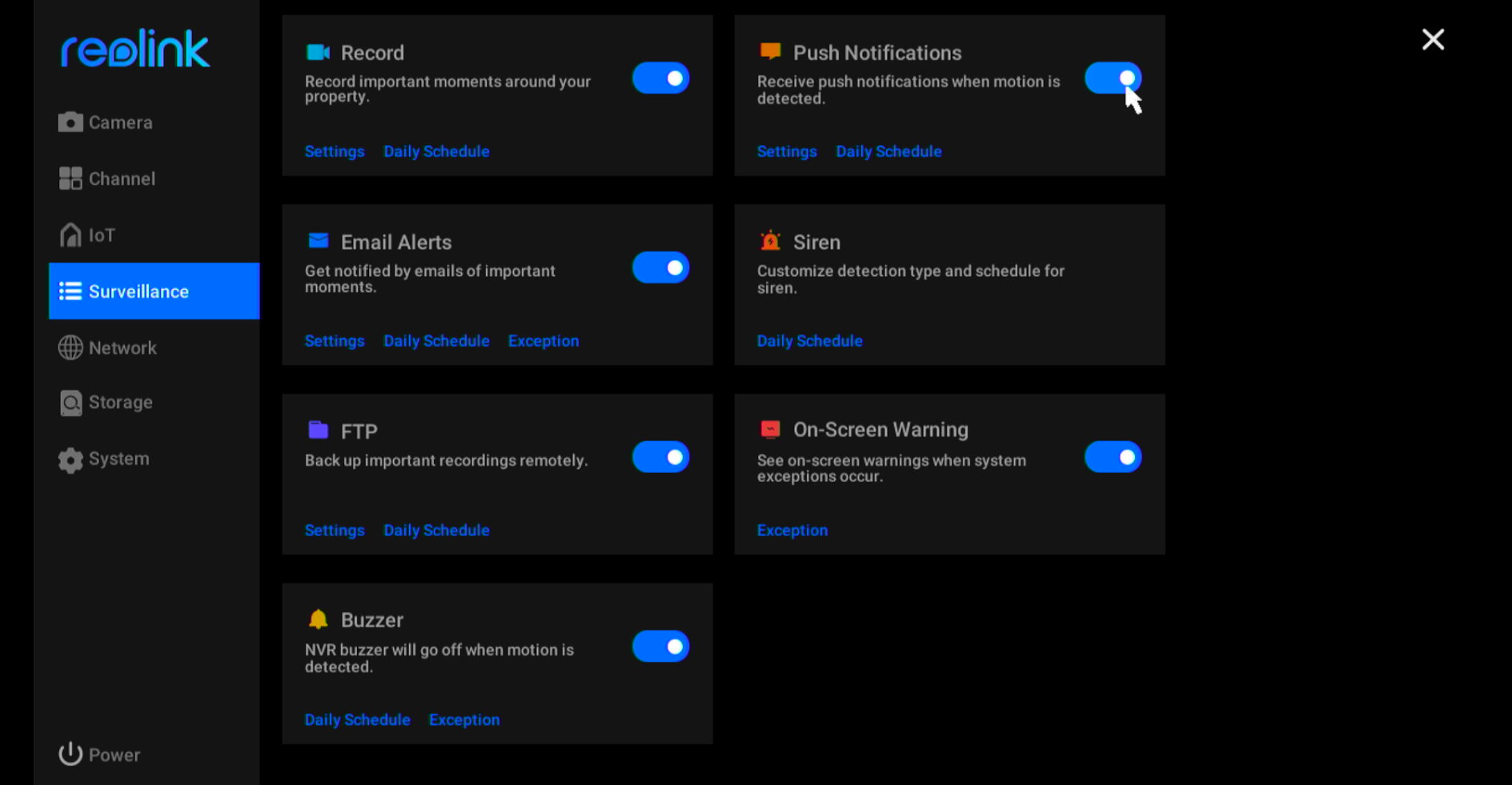Click the Email Alerts envelope icon
The height and width of the screenshot is (785, 1512).
pos(319,240)
